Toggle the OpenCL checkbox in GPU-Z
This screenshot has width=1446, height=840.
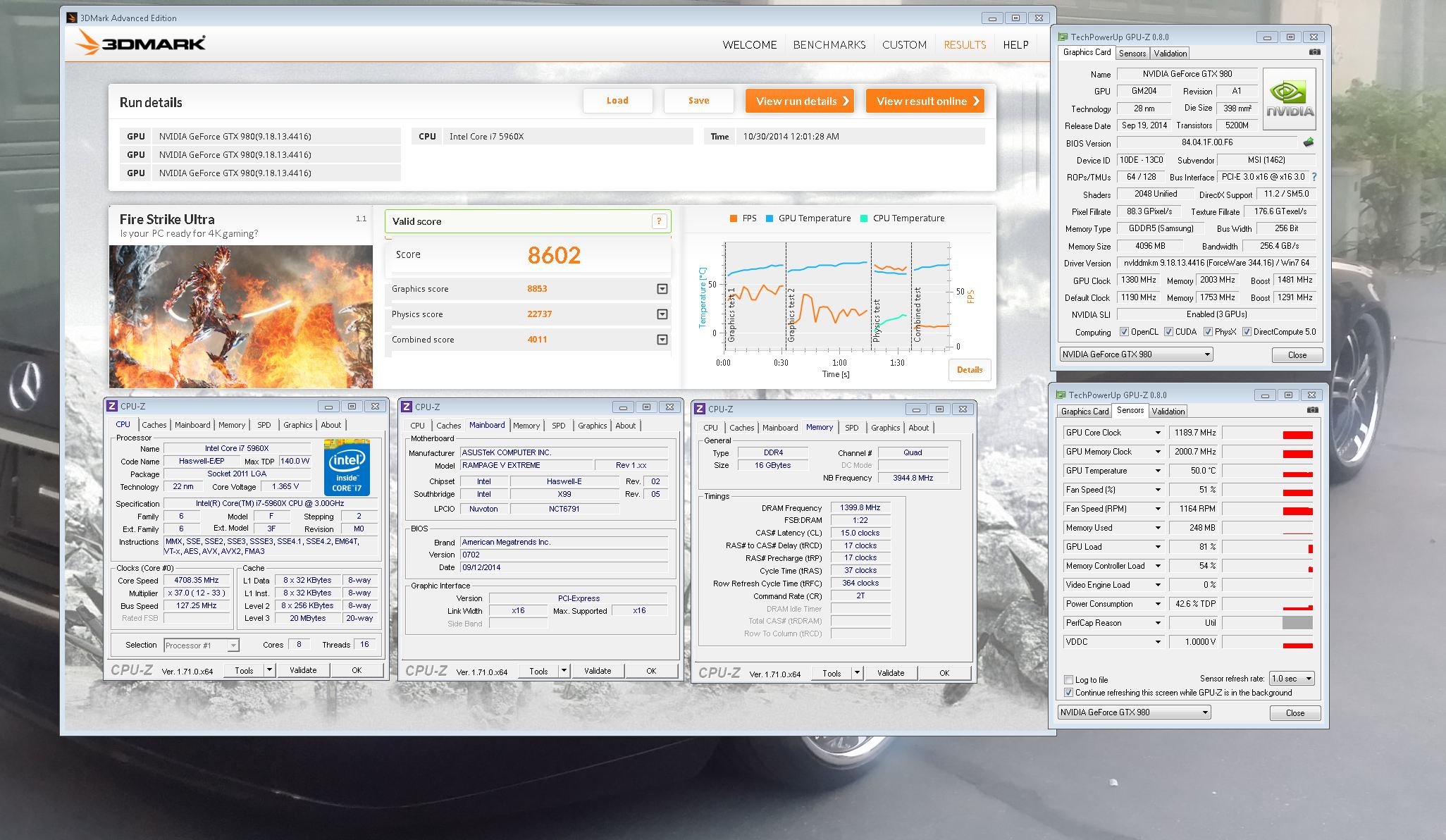click(1125, 332)
